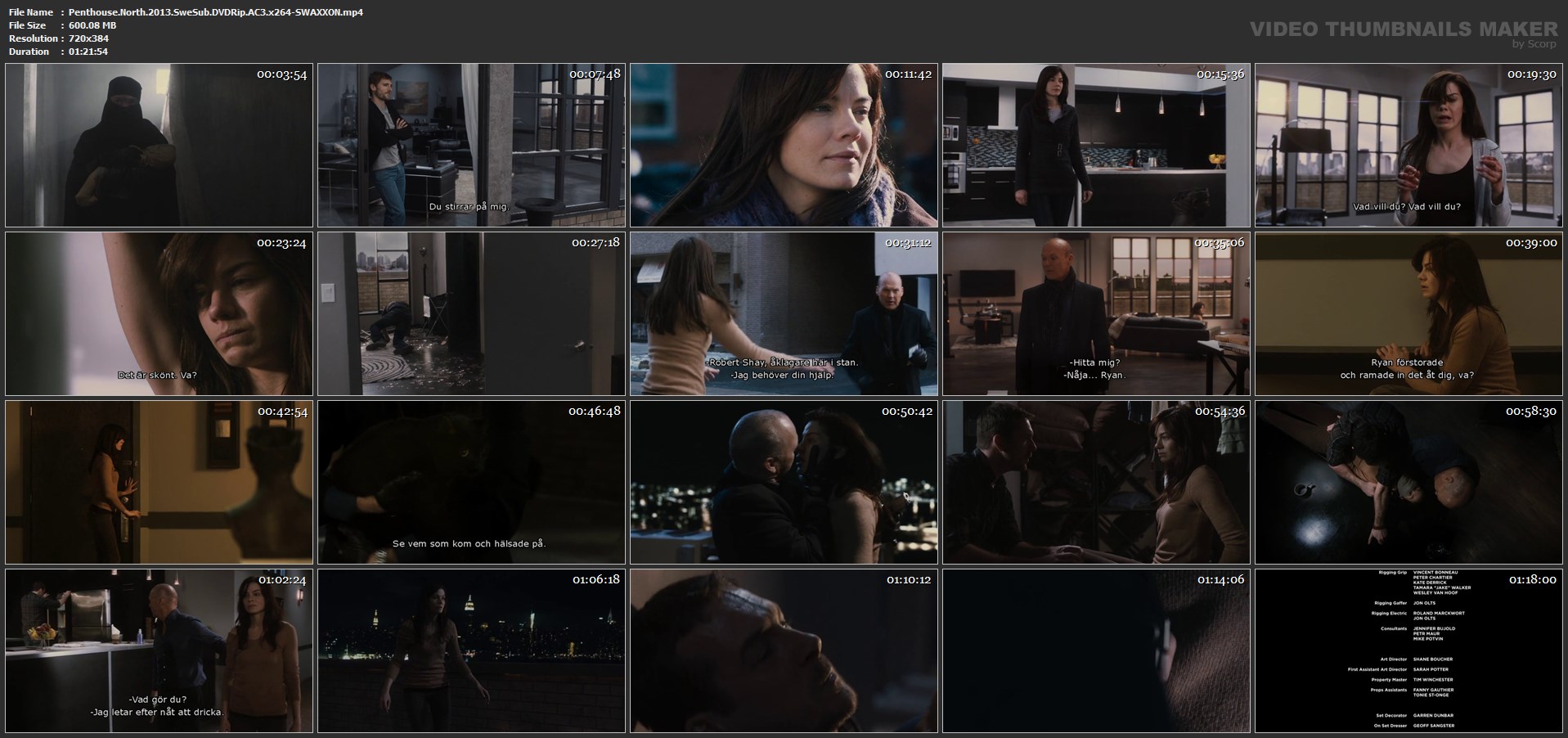This screenshot has height=738, width=1568.
Task: Select the hallway thumbnail at 00:42:54
Action: pos(159,482)
